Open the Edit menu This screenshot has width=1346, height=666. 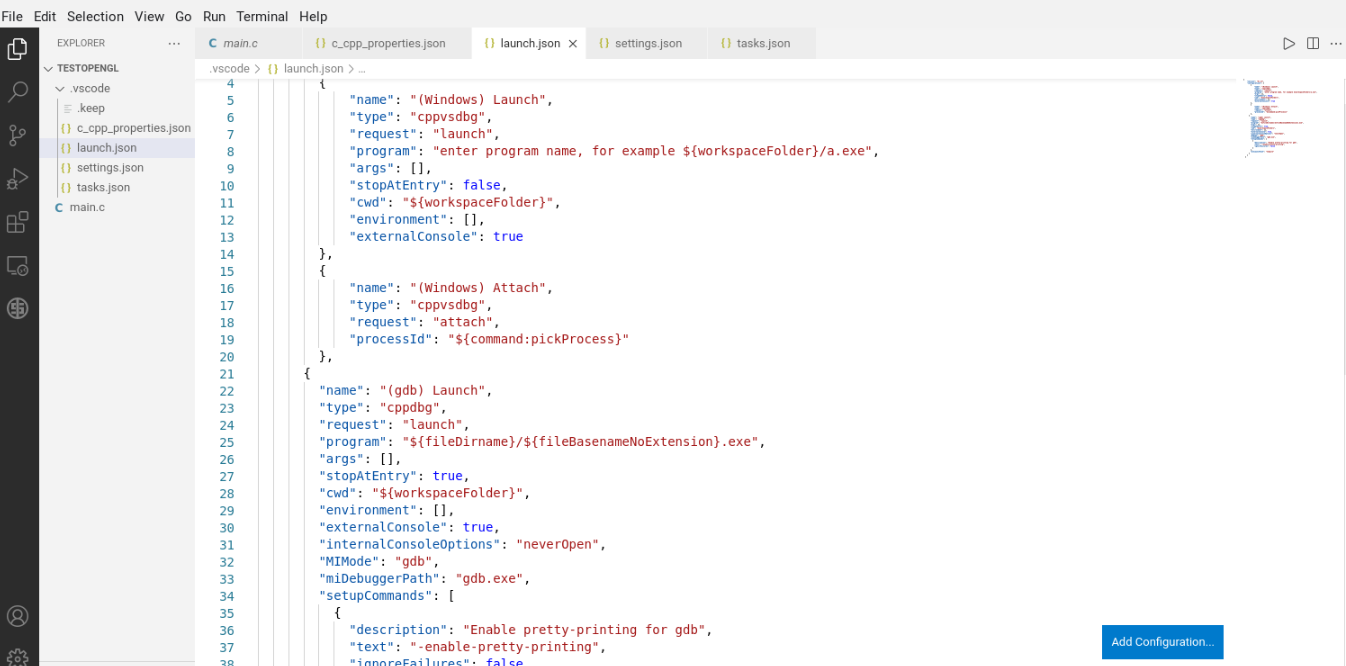click(x=44, y=16)
